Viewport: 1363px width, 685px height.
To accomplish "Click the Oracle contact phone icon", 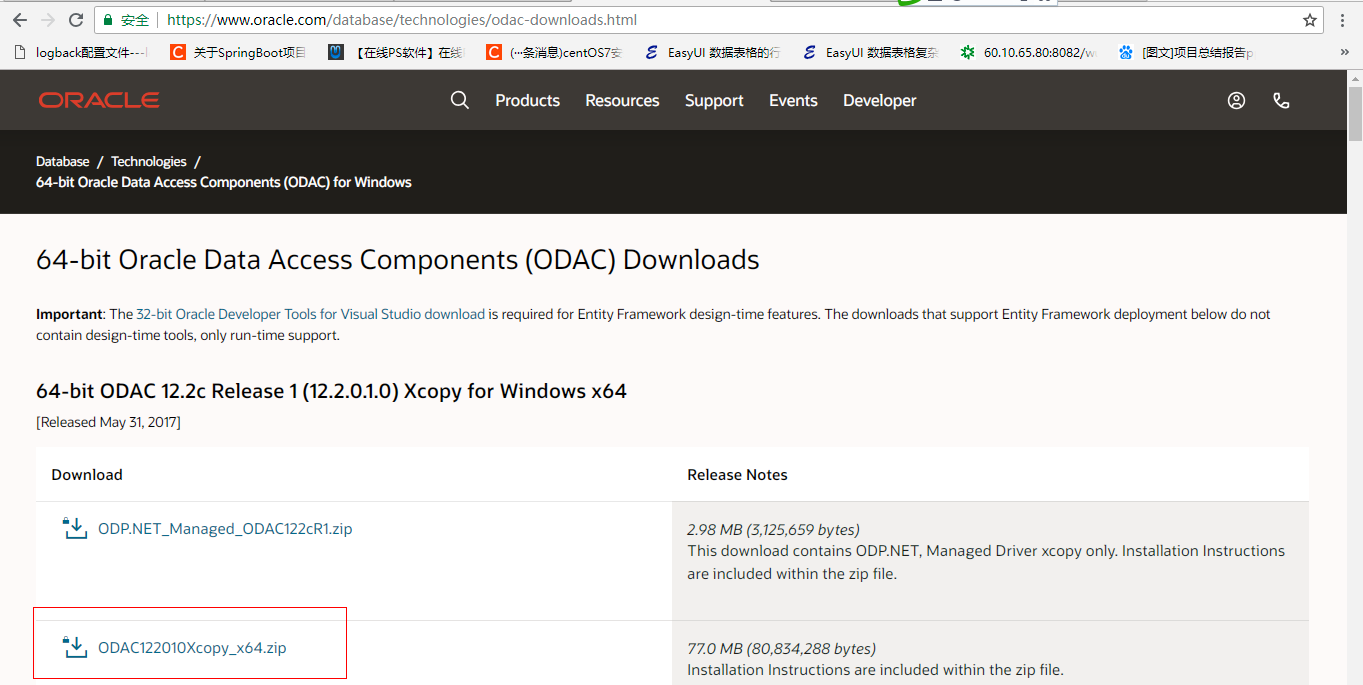I will pyautogui.click(x=1281, y=100).
